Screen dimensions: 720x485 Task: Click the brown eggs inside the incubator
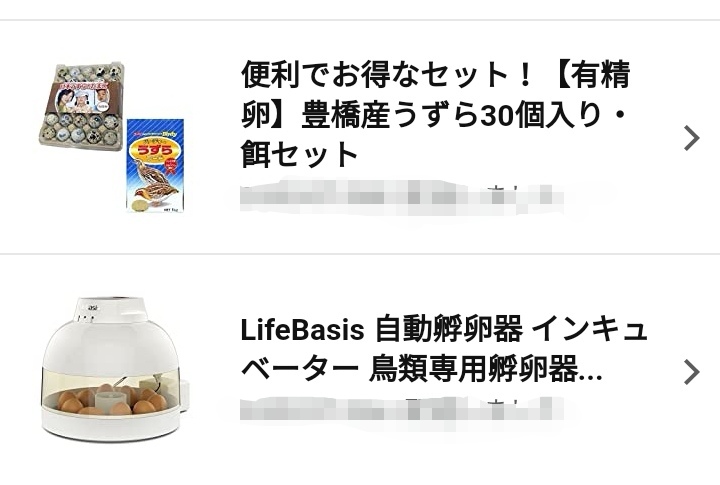(x=112, y=399)
